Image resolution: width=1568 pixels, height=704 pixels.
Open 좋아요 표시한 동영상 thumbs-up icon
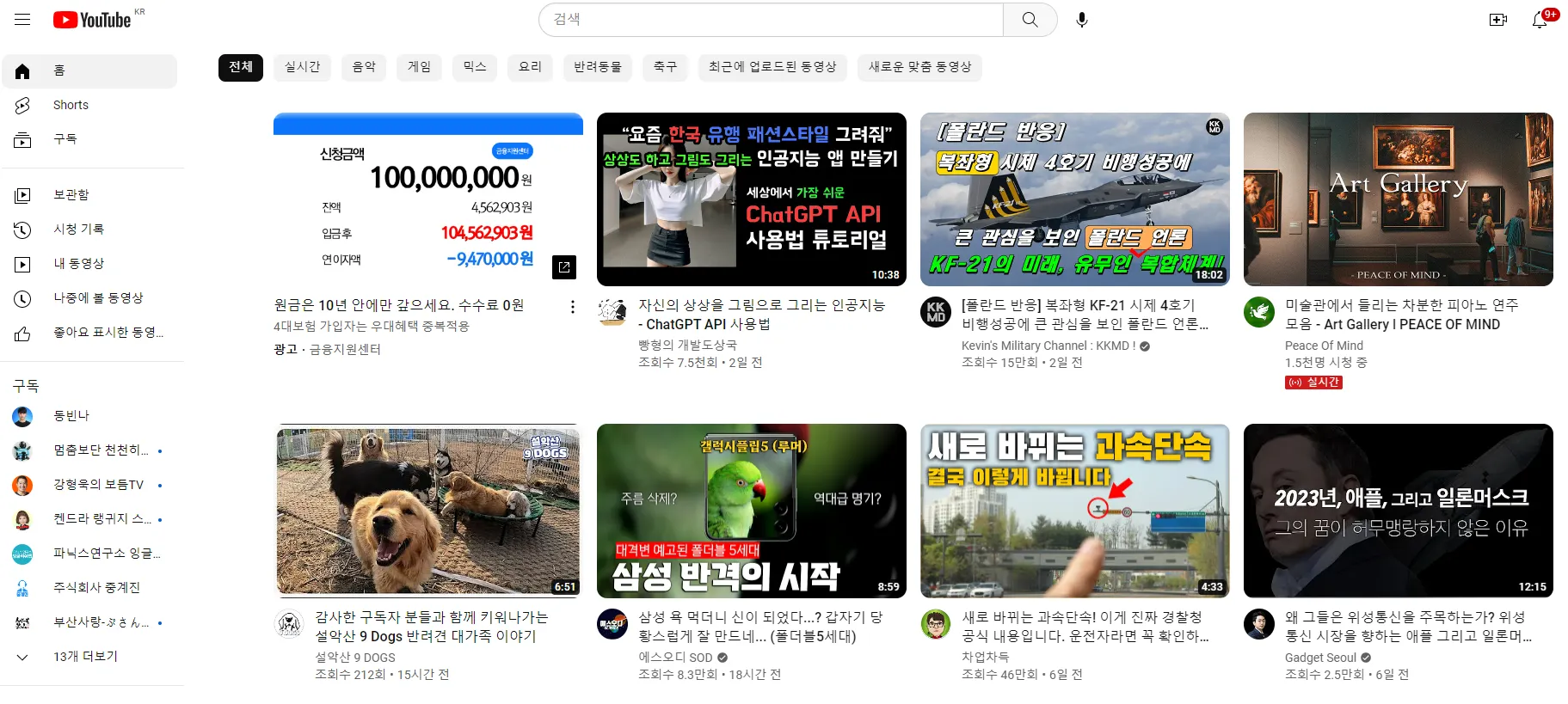[x=22, y=334]
